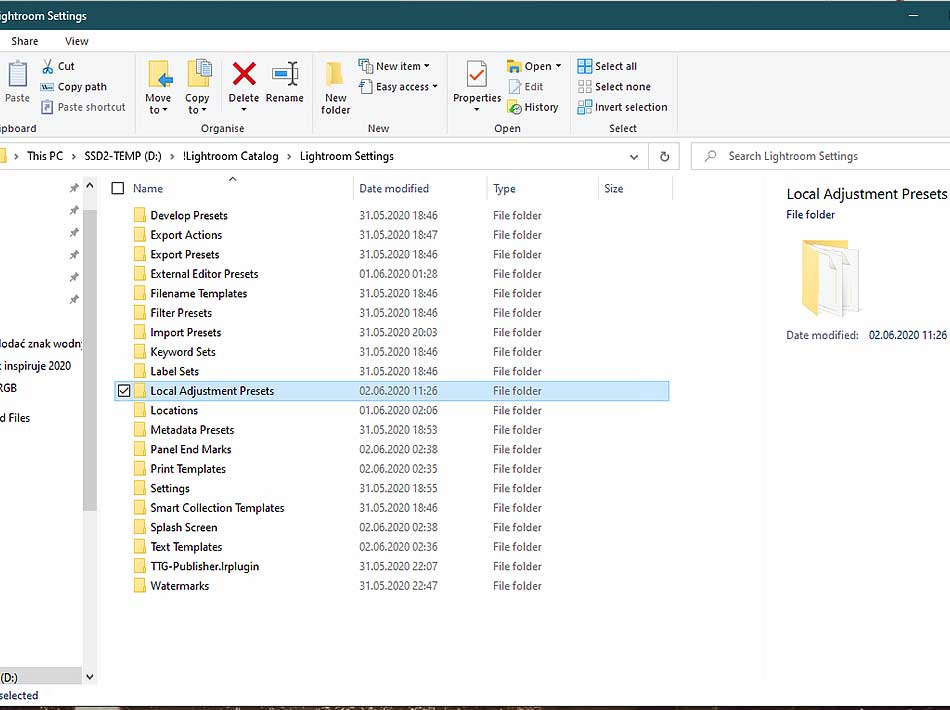
Task: Click the Export Actions folder icon
Action: point(139,234)
